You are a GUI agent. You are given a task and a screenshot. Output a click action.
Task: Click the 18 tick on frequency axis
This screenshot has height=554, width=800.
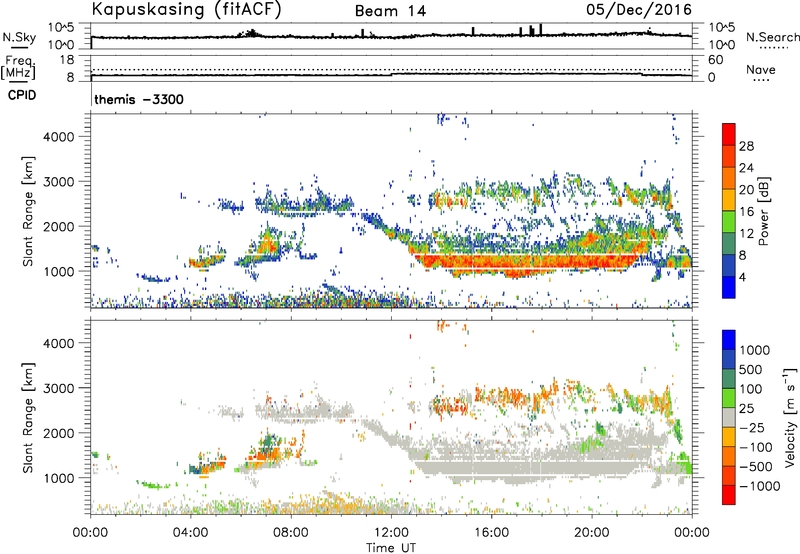coord(67,60)
